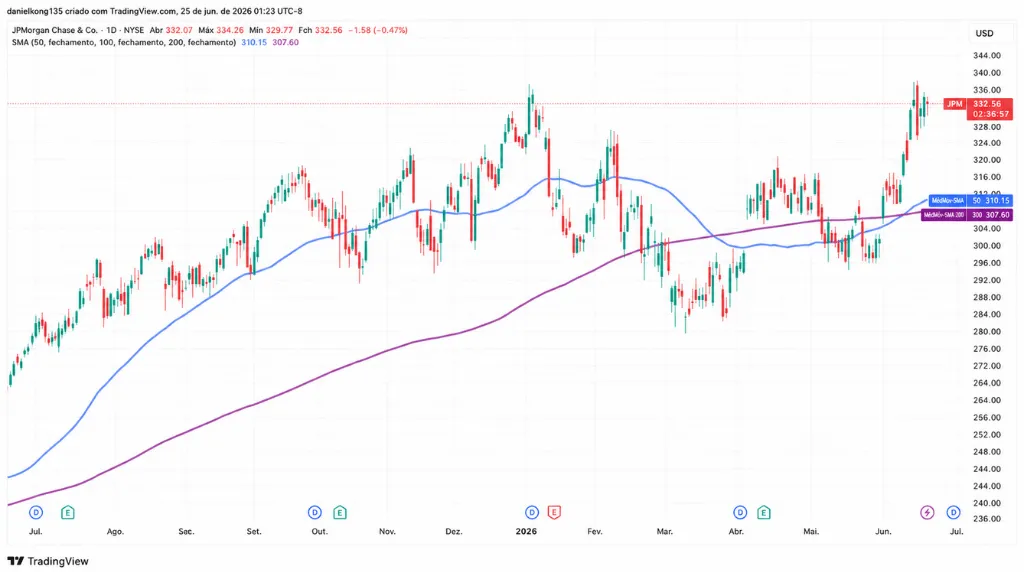Click the JPMorgan Chase & Co. title
Screen dimensions: 1024x572
pos(54,30)
